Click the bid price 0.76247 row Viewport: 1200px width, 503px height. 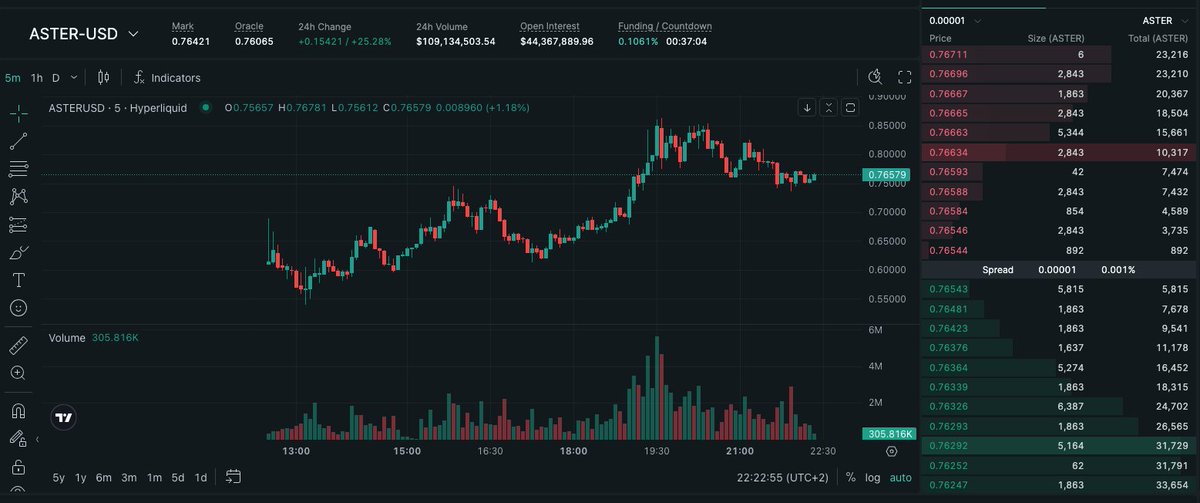pyautogui.click(x=1060, y=484)
